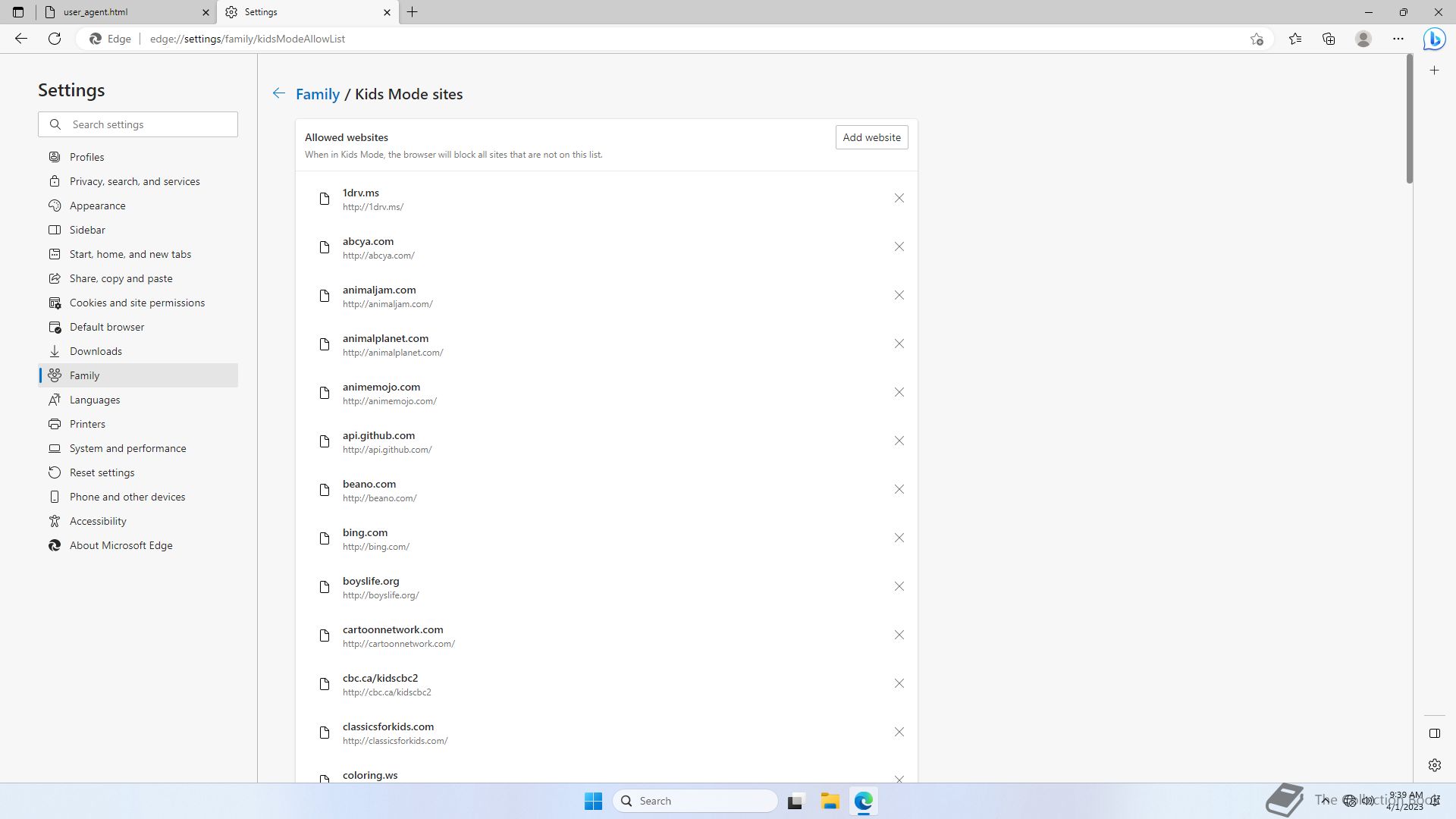The height and width of the screenshot is (819, 1456).
Task: Open Settings and more menu
Action: click(1398, 39)
